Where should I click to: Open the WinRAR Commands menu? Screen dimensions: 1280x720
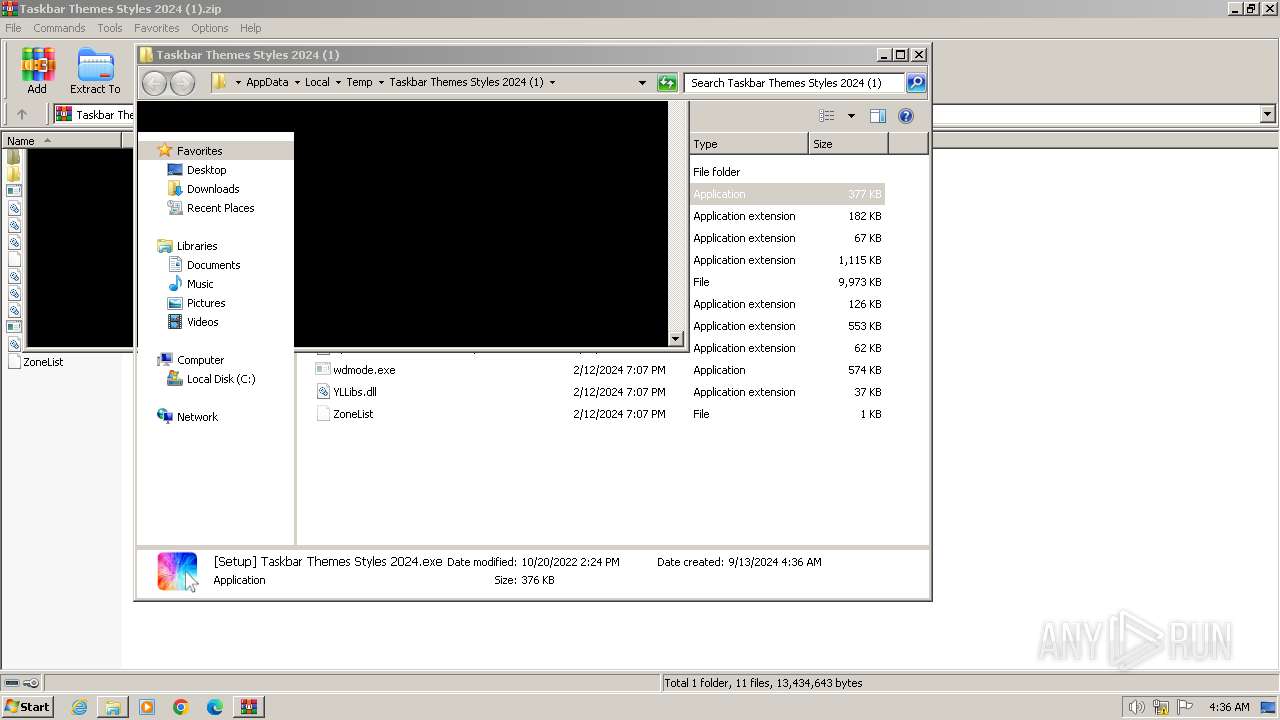pyautogui.click(x=59, y=28)
